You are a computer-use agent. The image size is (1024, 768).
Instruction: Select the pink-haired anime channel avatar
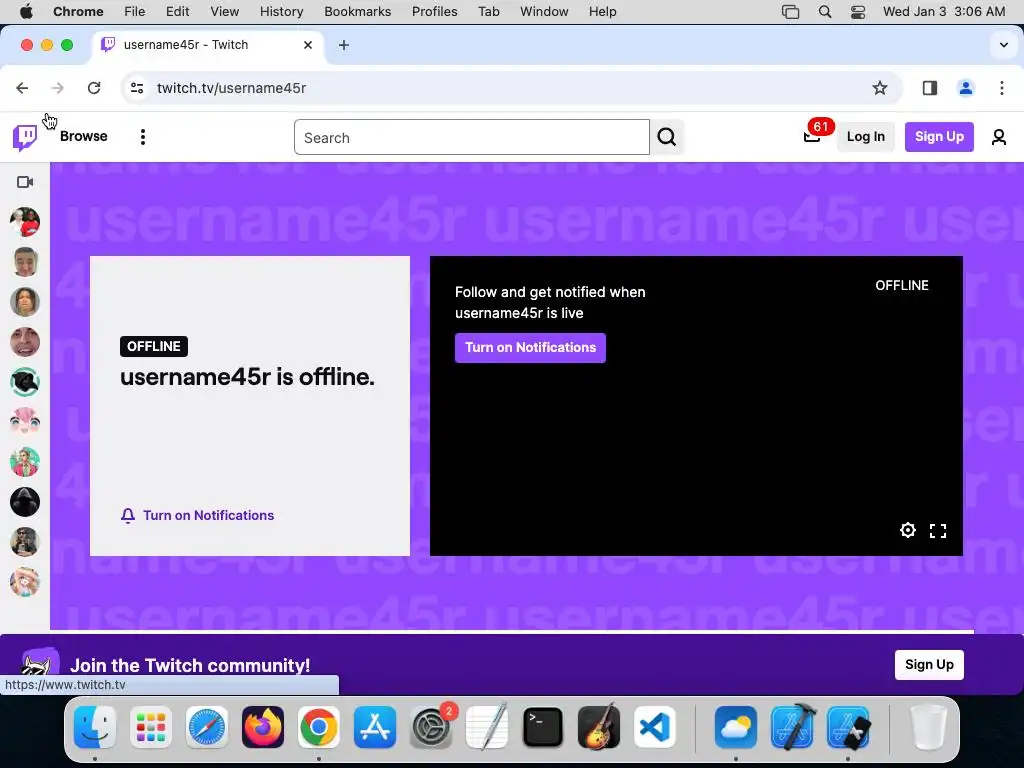25,422
